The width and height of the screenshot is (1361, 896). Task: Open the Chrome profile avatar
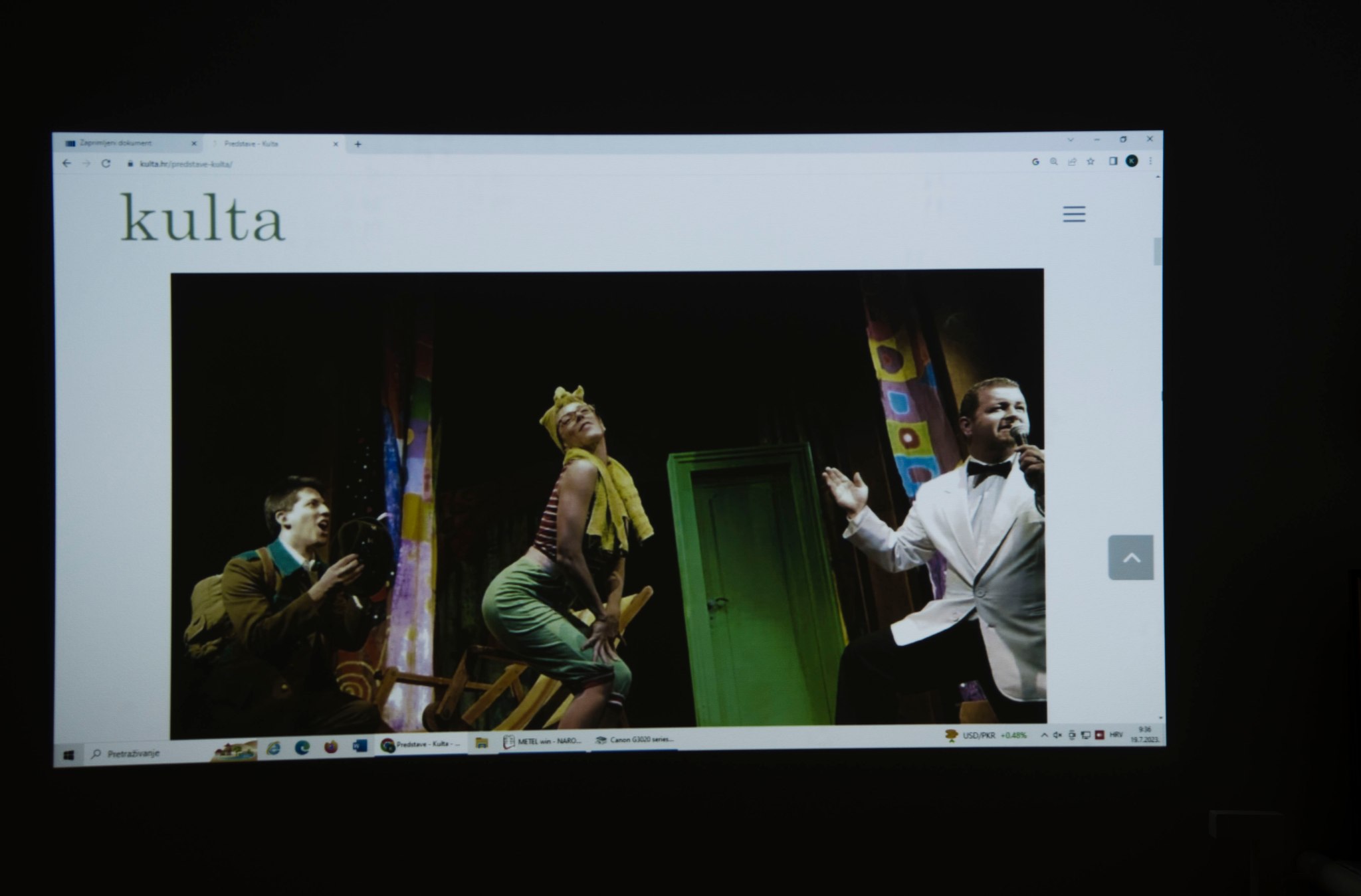tap(1132, 161)
